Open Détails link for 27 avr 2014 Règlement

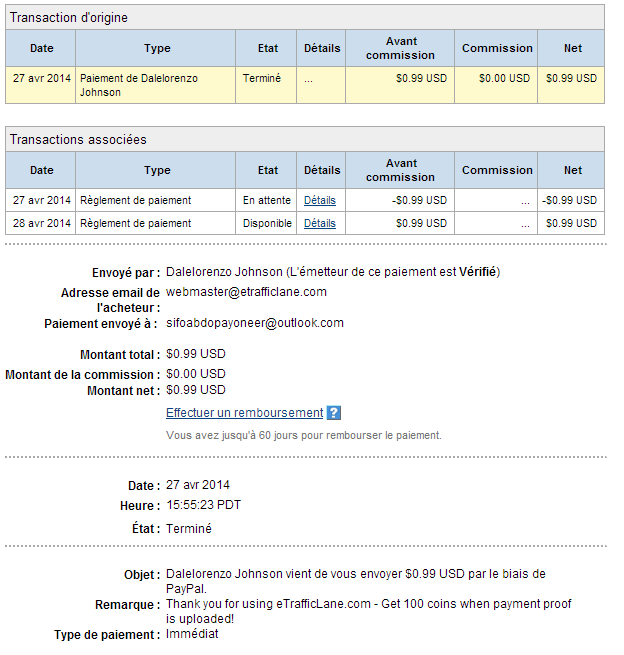pos(320,201)
